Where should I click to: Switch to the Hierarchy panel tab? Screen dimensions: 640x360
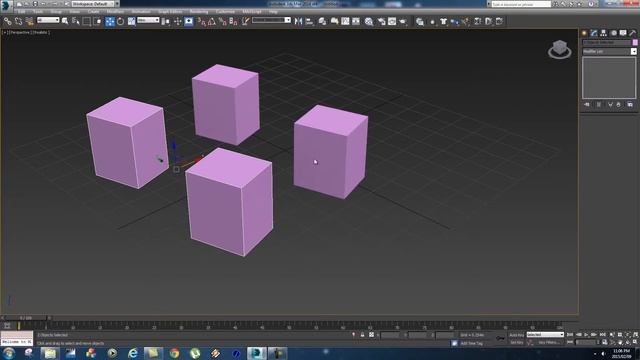tap(603, 33)
